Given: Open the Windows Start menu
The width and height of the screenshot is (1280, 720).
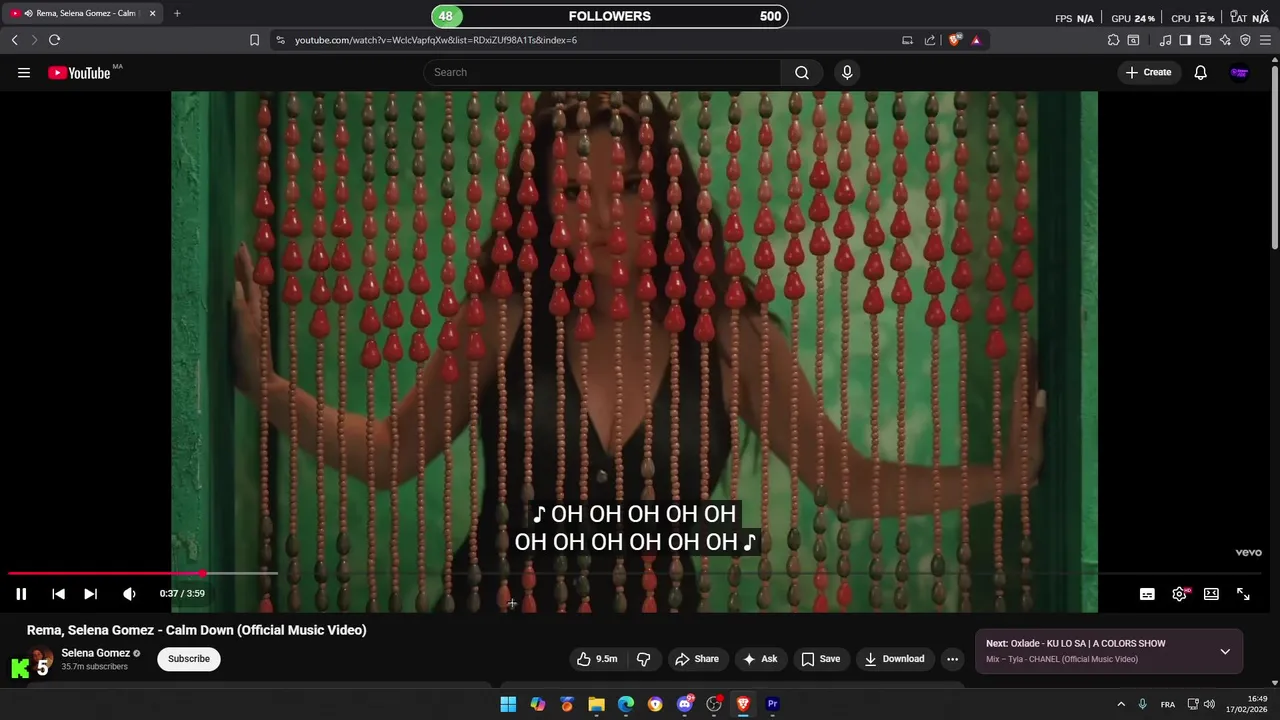Looking at the screenshot, I should tap(508, 704).
